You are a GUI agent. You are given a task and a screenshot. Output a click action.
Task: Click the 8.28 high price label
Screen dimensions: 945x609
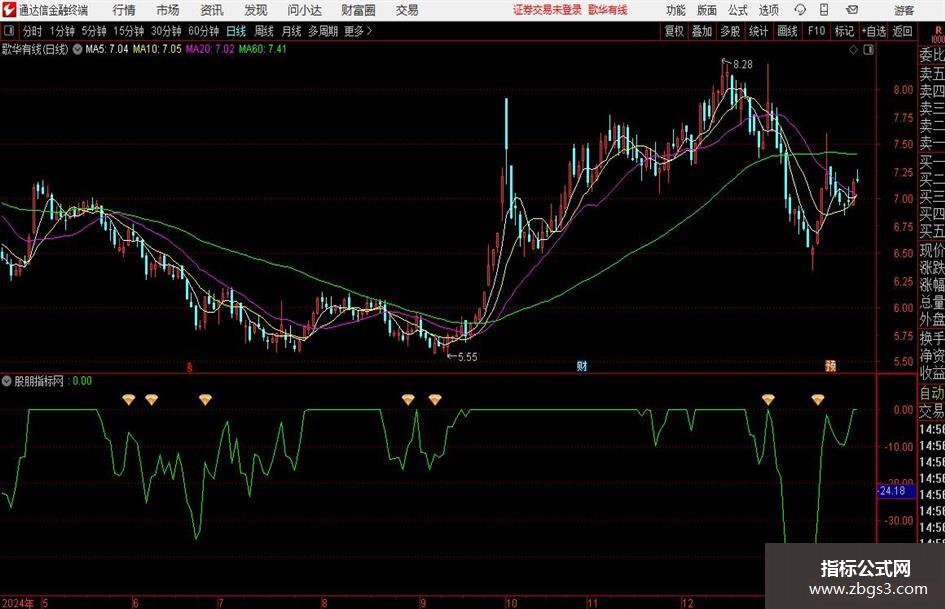tap(742, 65)
